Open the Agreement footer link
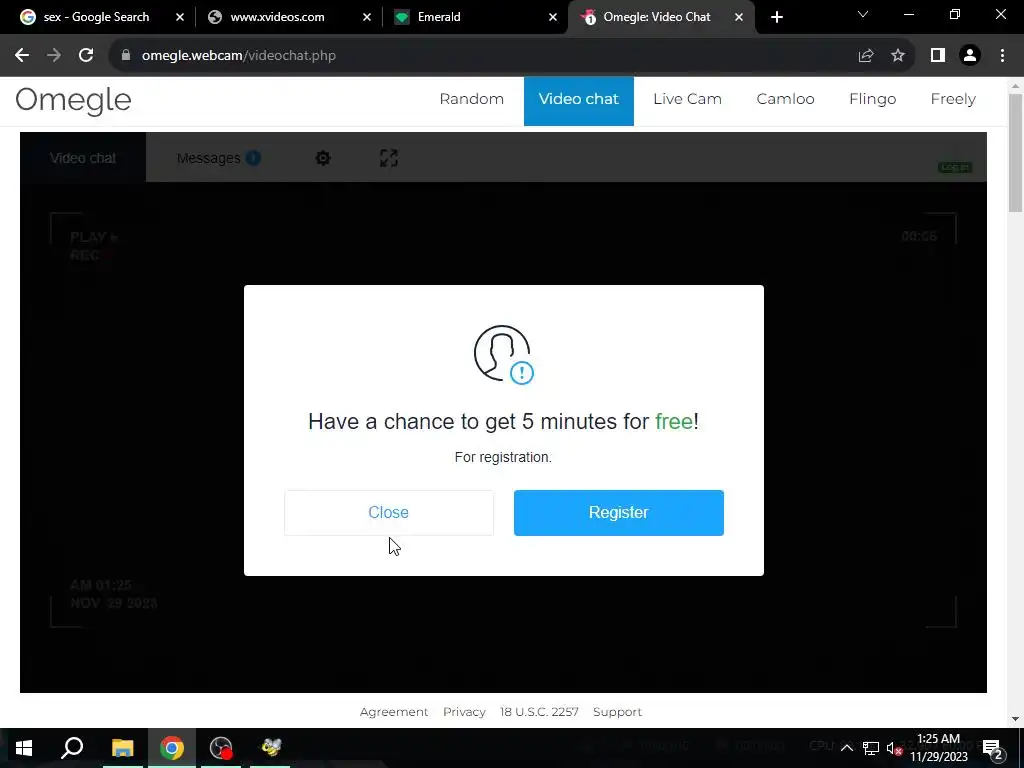Image resolution: width=1024 pixels, height=768 pixels. pos(394,712)
